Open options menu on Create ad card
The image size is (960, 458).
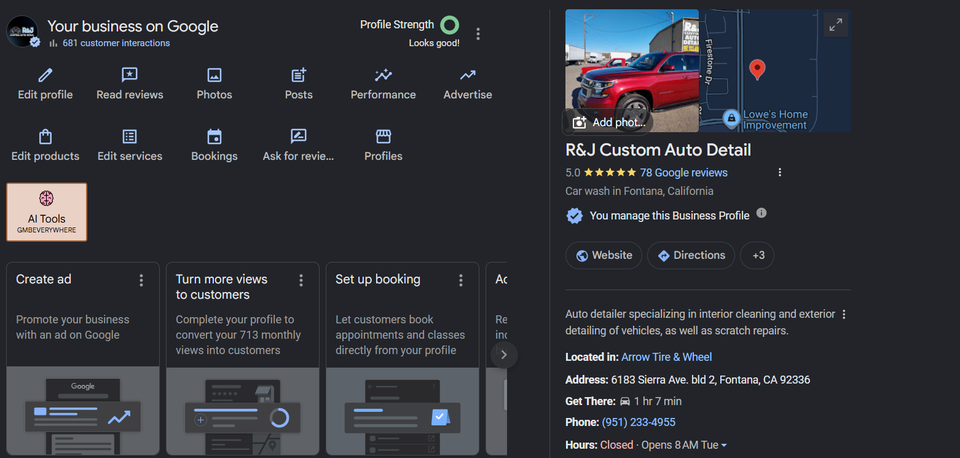click(141, 280)
